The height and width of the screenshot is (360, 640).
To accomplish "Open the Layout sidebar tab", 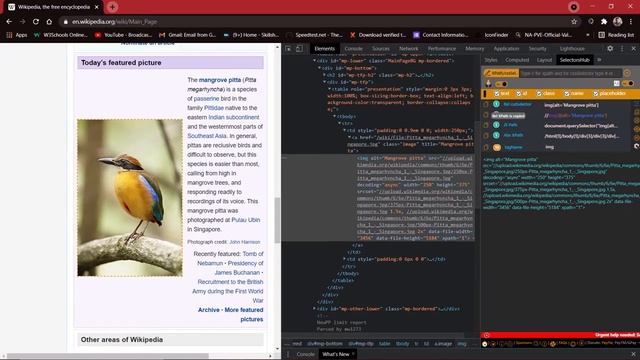I will [544, 60].
